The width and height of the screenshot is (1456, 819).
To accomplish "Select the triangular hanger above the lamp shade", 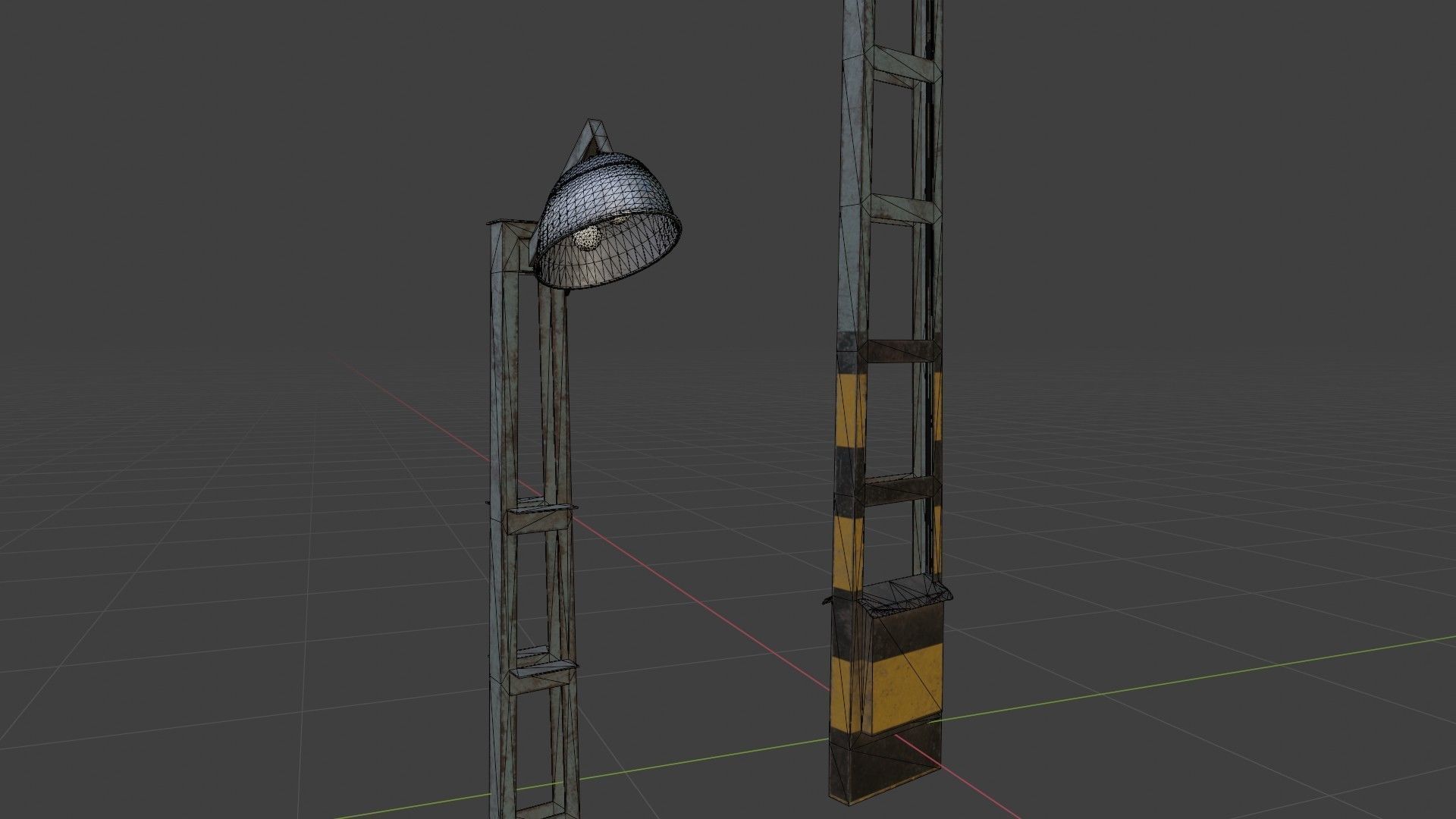I will (589, 144).
